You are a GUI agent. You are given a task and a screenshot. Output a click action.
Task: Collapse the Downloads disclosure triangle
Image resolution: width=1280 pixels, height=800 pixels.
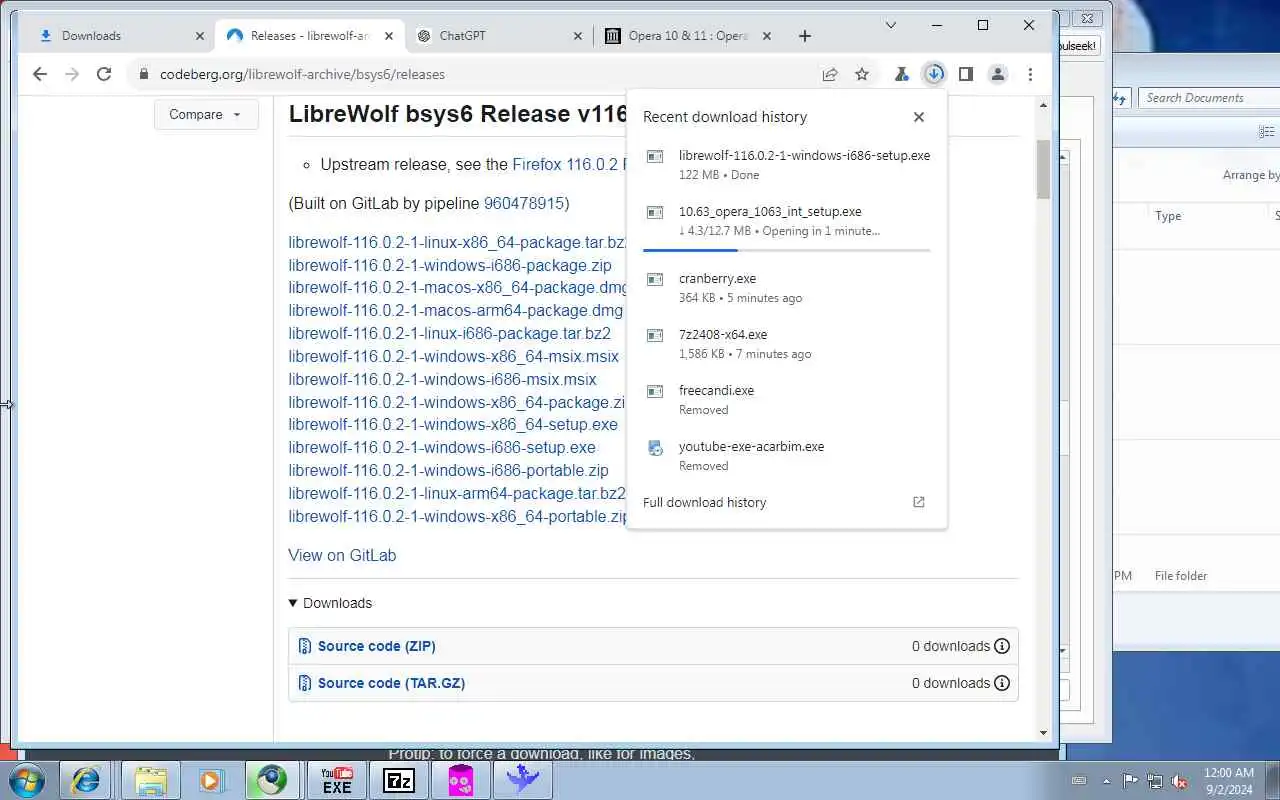tap(293, 603)
